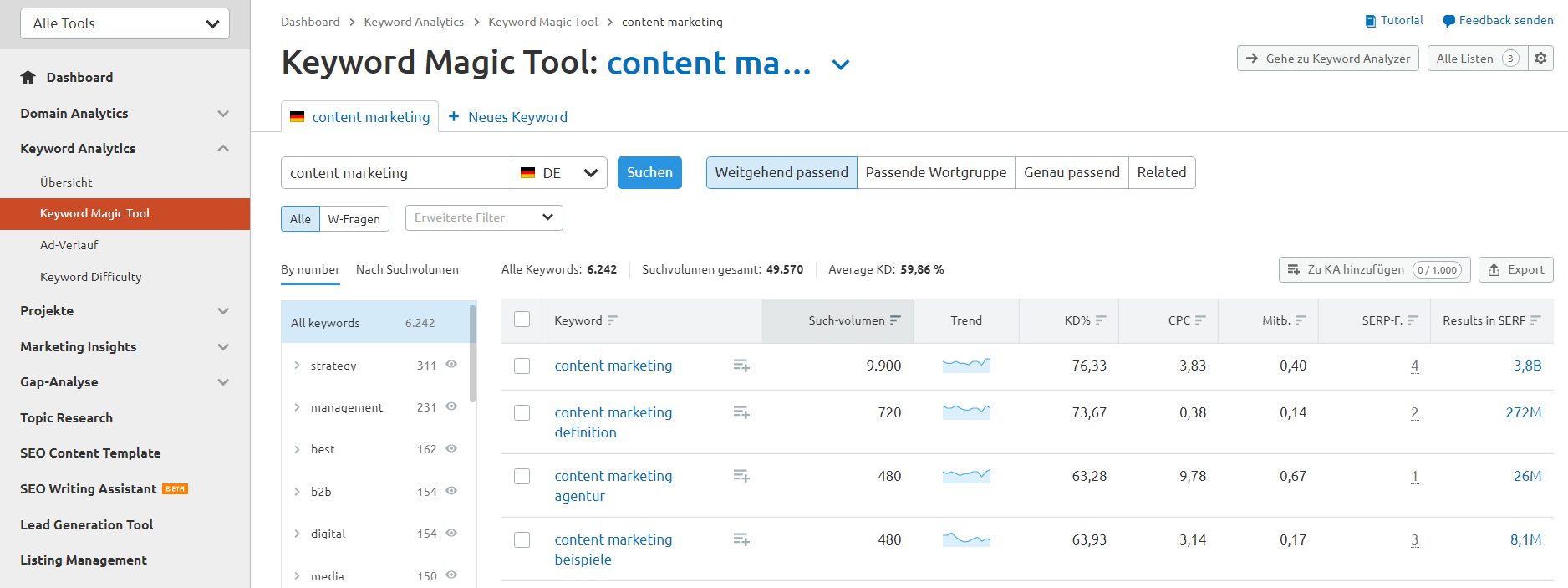Click the sort icon in Such-volumen column
The width and height of the screenshot is (1568, 588).
pos(895,320)
